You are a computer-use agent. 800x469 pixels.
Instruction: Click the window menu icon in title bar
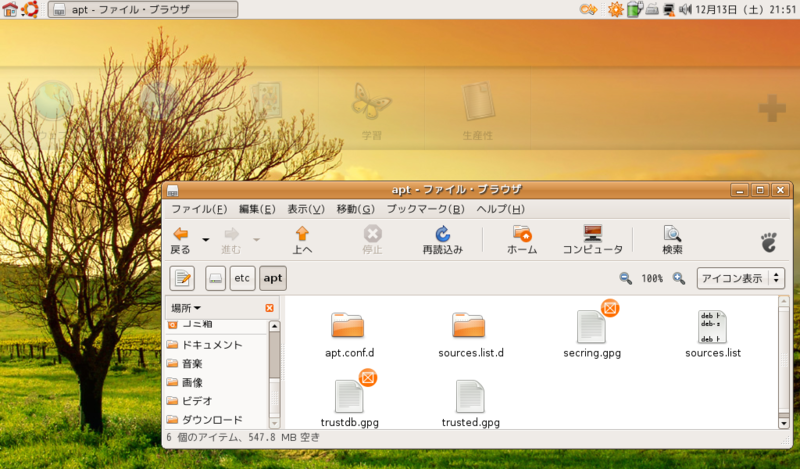click(x=172, y=190)
